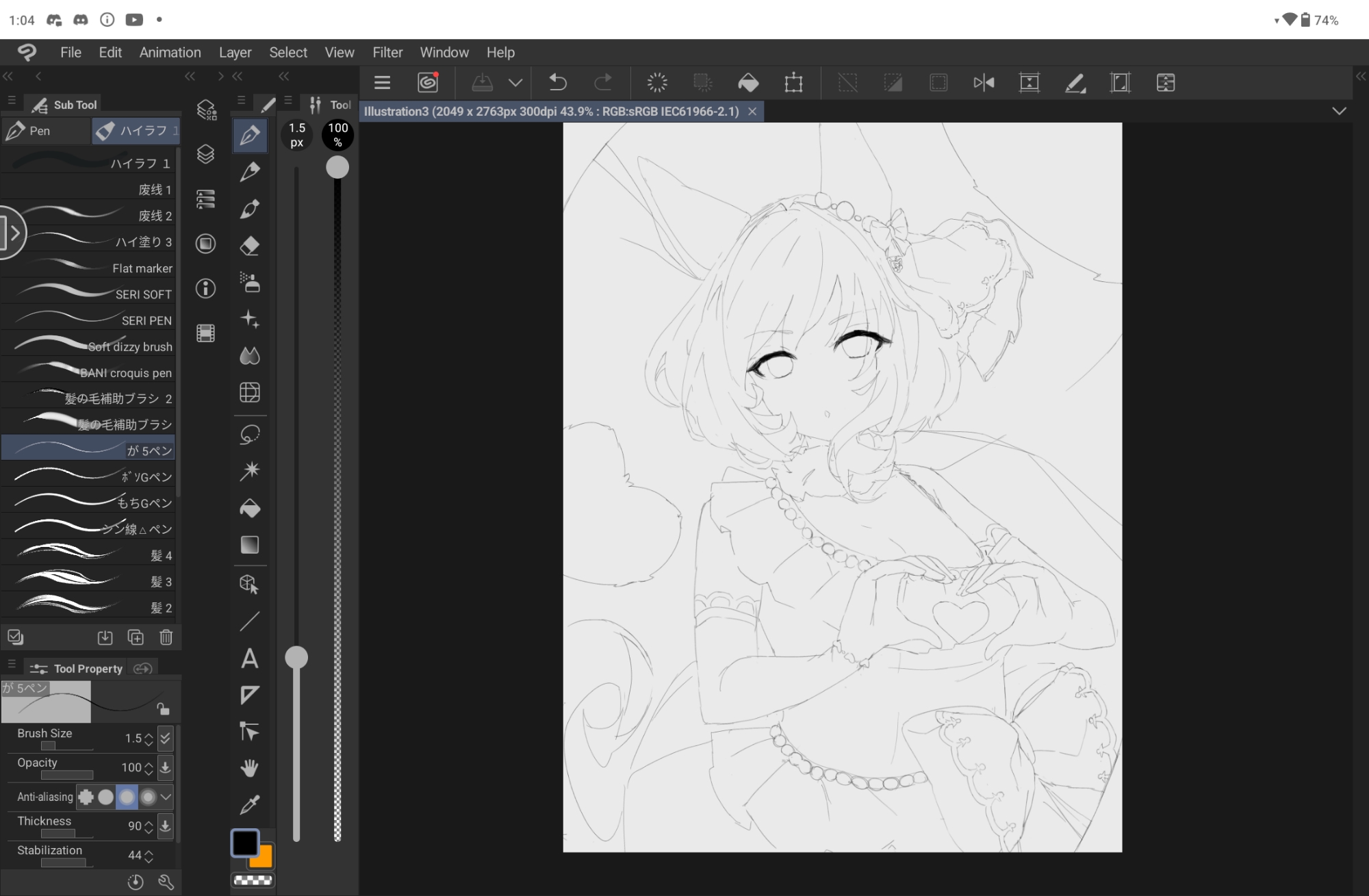Expand the canvas tab list chevron
Screen dimensions: 1369x896
coord(1339,111)
